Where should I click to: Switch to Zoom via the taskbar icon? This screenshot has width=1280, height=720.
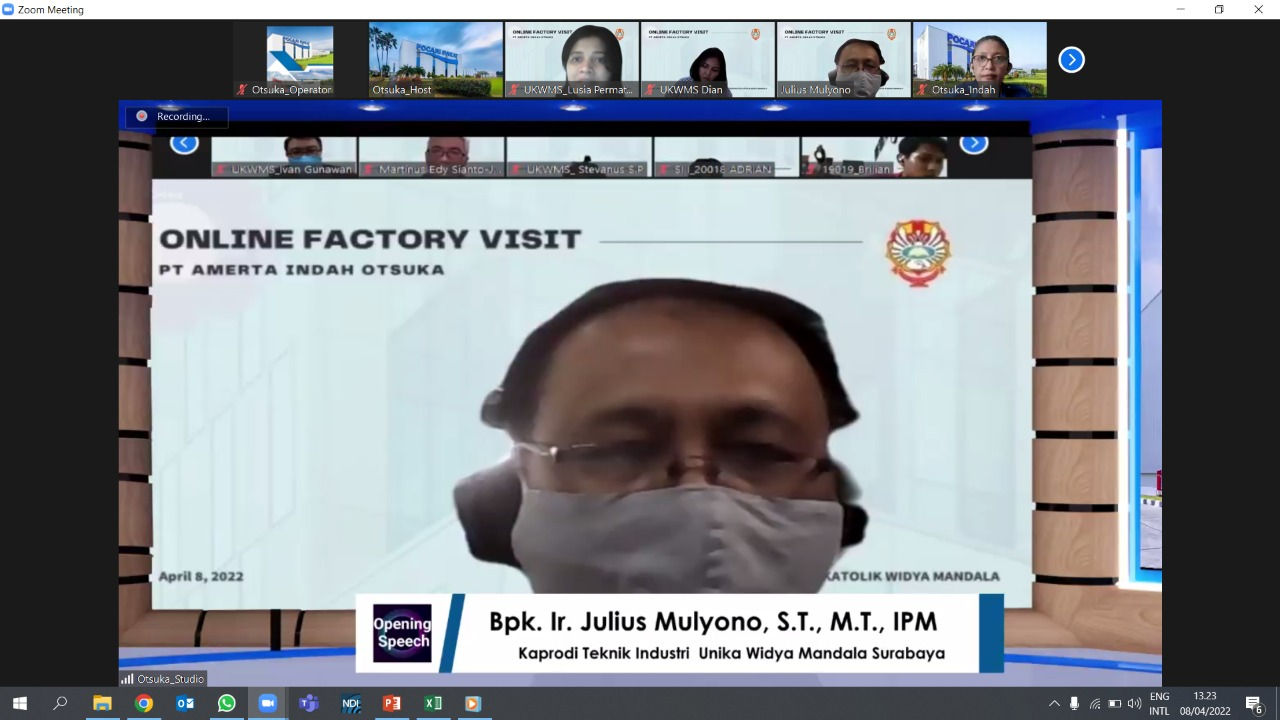tap(267, 703)
